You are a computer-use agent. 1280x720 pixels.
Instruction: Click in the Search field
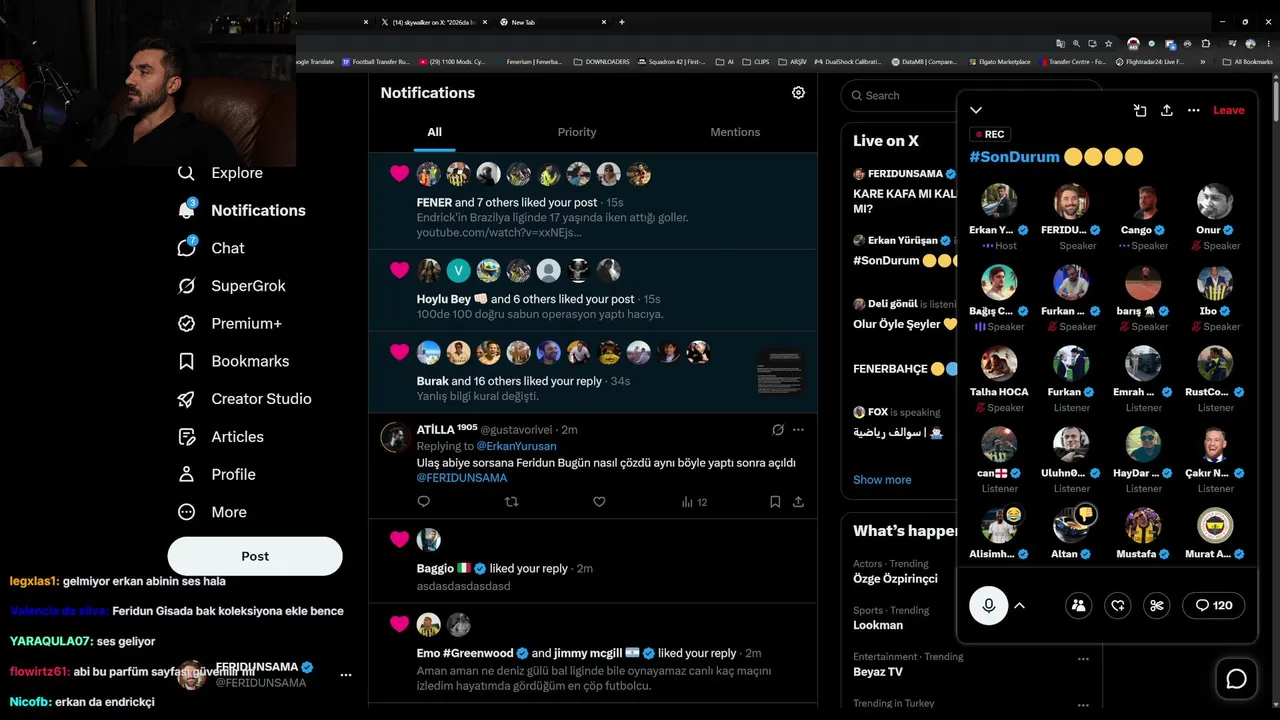coord(898,96)
